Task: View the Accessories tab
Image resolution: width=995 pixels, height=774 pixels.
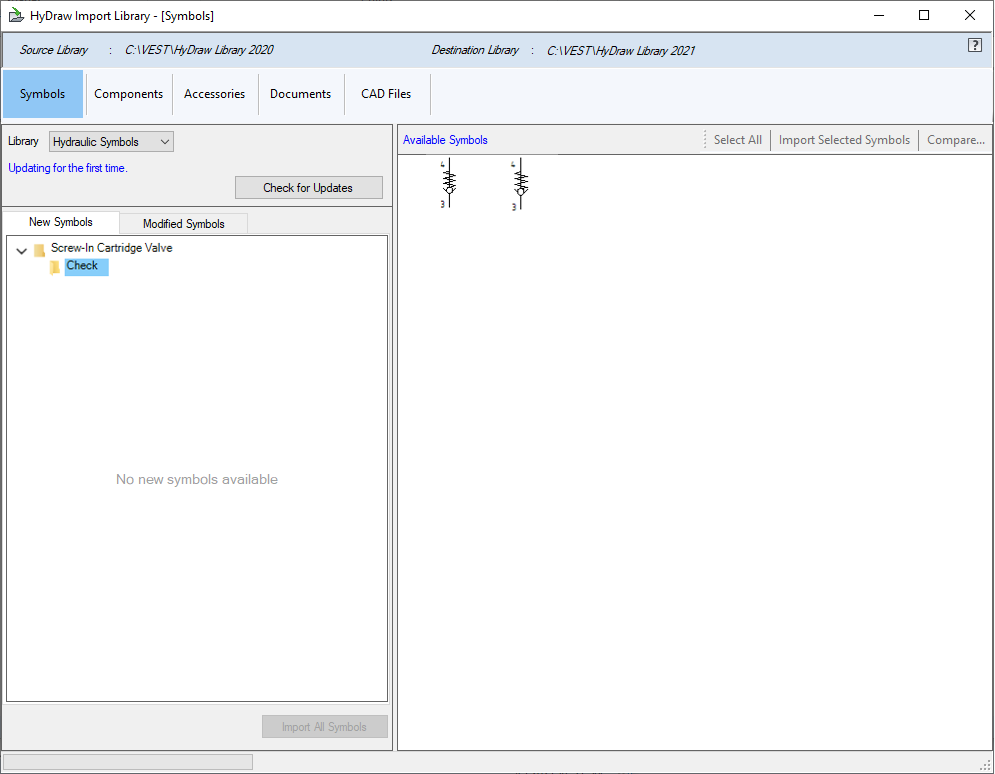Action: [x=214, y=93]
